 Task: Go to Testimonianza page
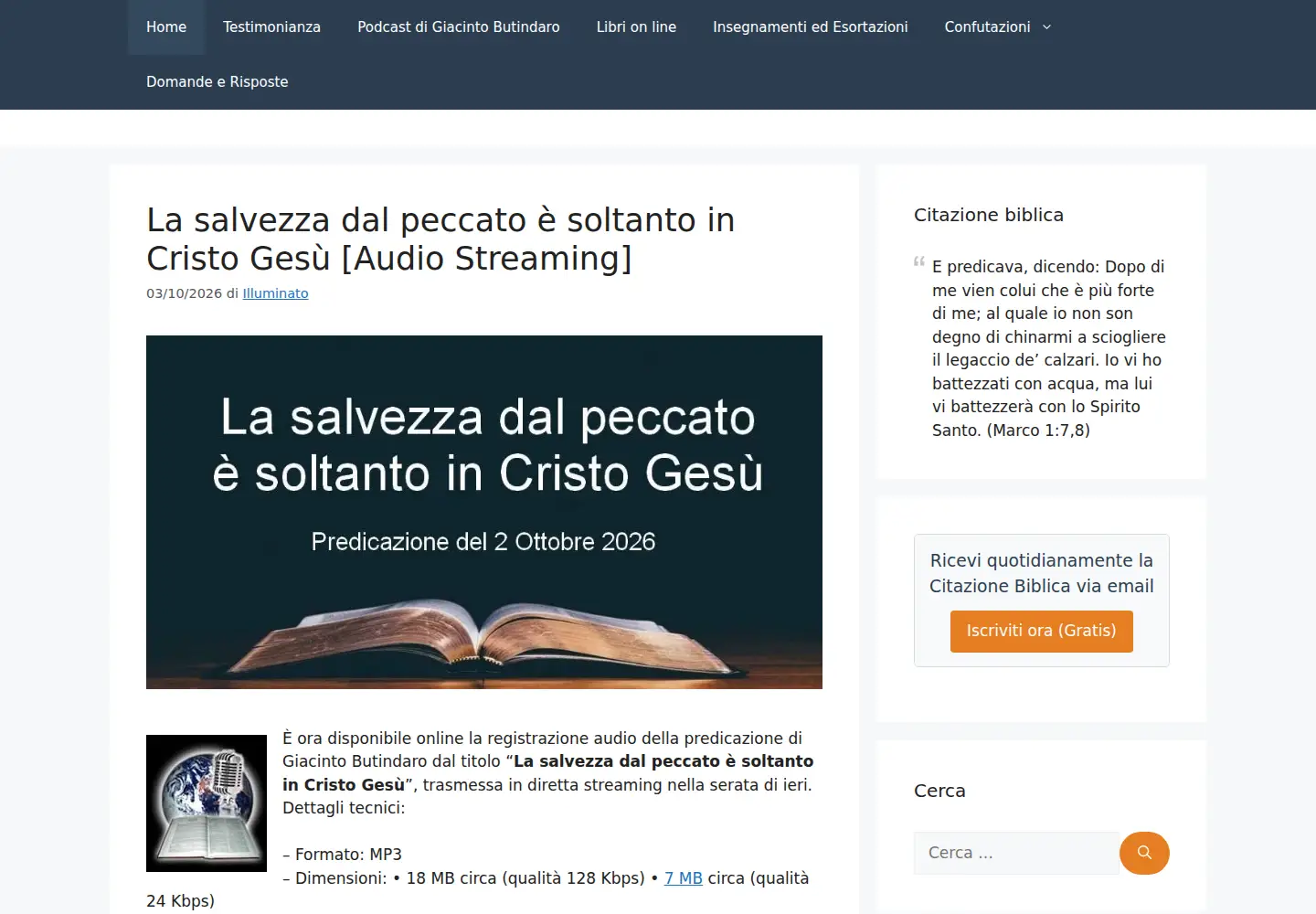[x=271, y=27]
